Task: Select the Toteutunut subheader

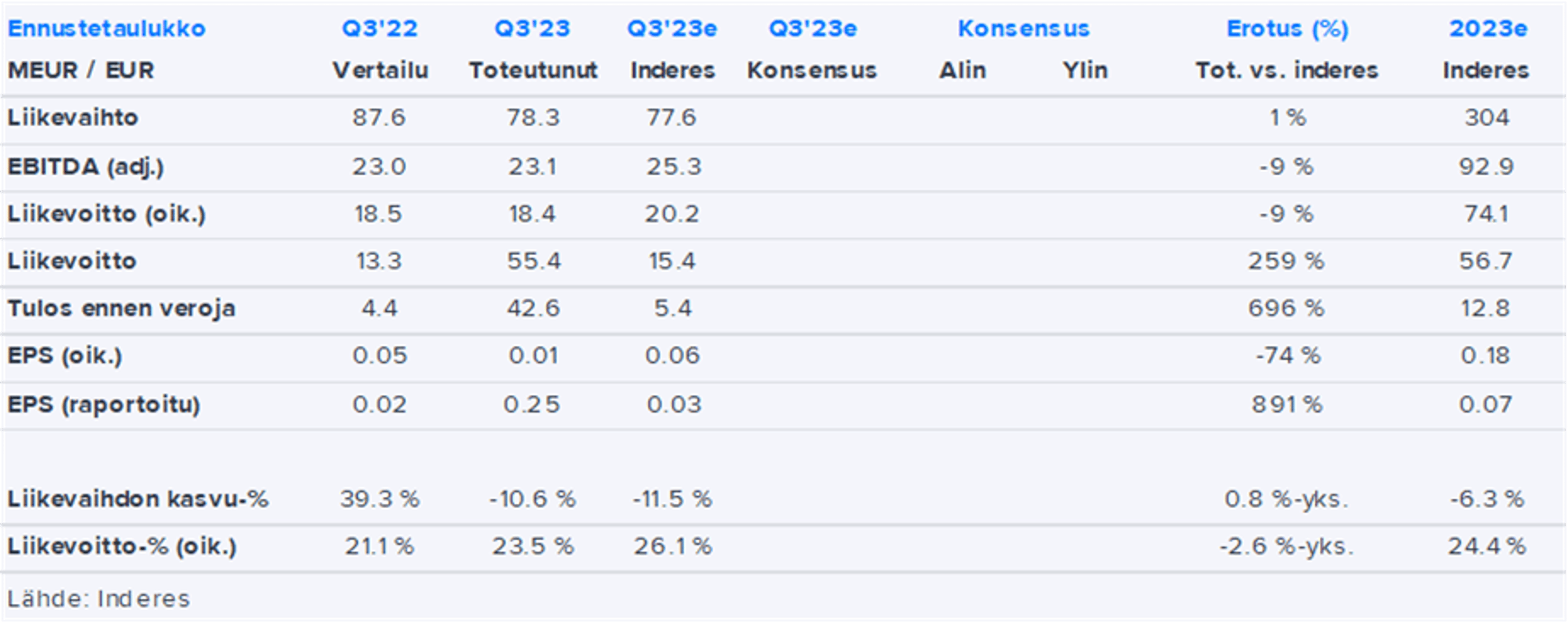Action: click(x=532, y=71)
